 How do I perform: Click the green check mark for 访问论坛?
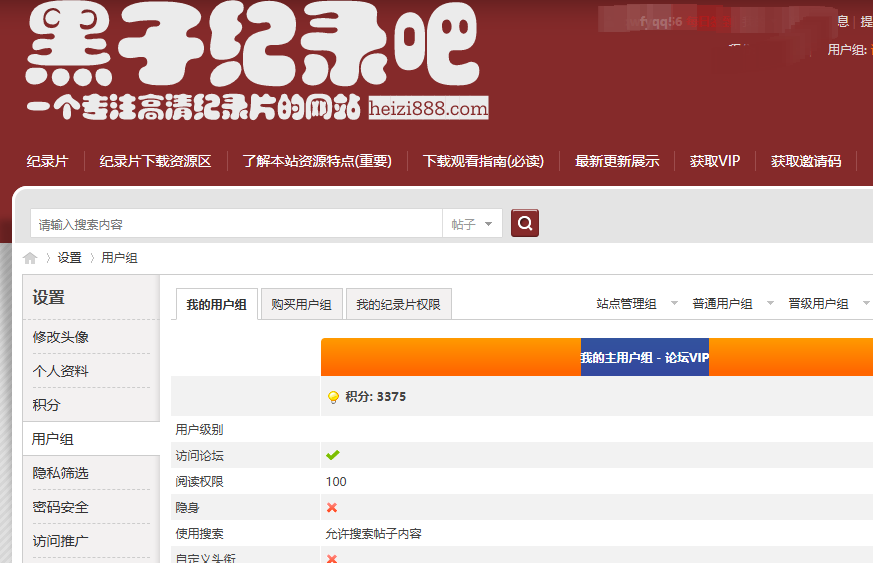333,455
